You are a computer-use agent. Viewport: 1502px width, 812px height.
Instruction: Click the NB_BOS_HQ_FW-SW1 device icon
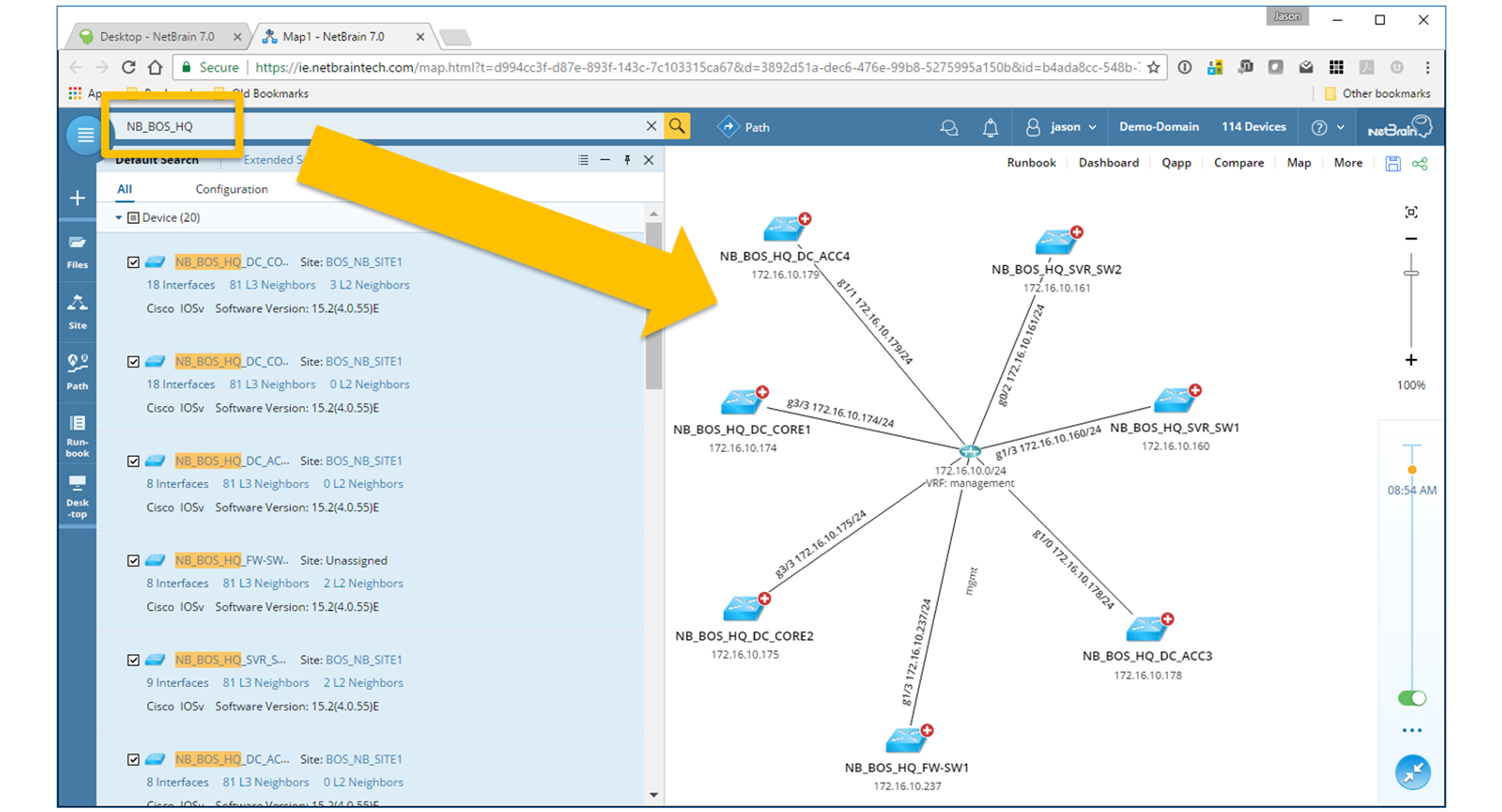907,739
